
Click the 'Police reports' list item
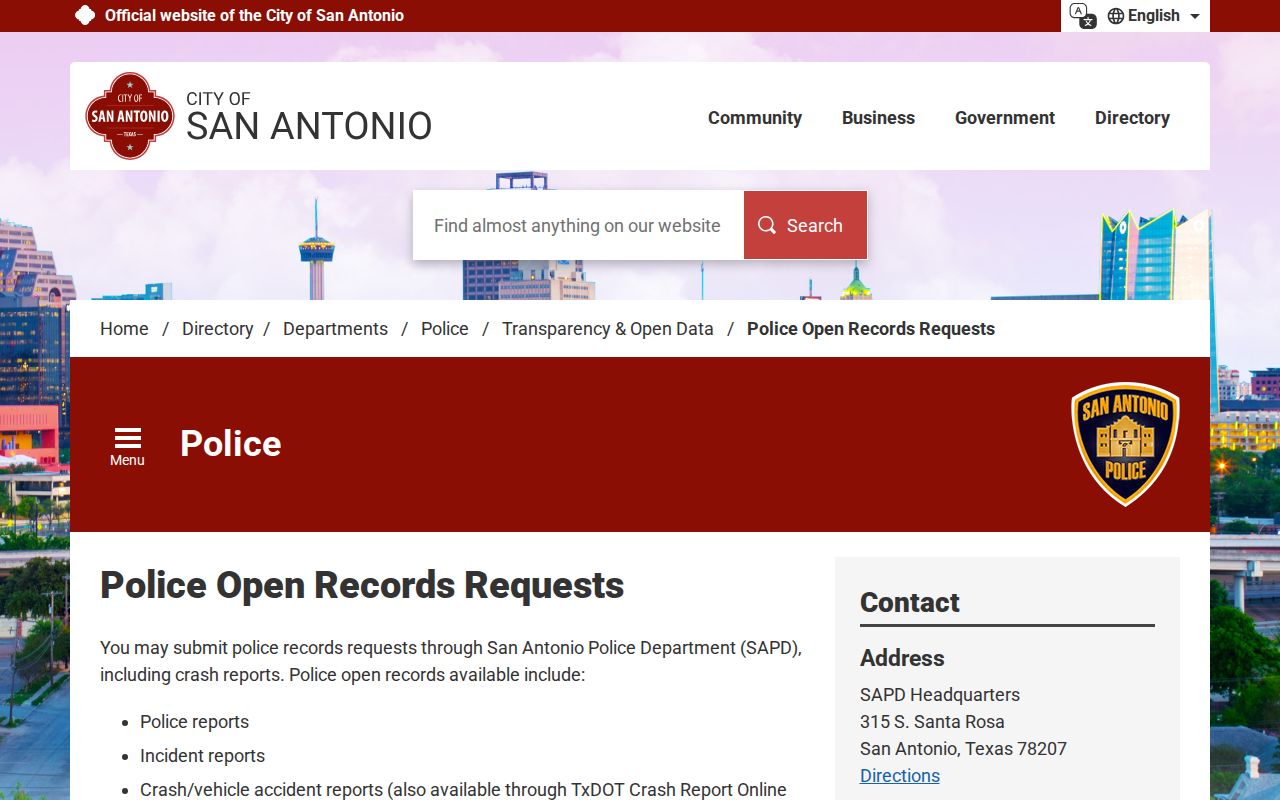tap(194, 722)
